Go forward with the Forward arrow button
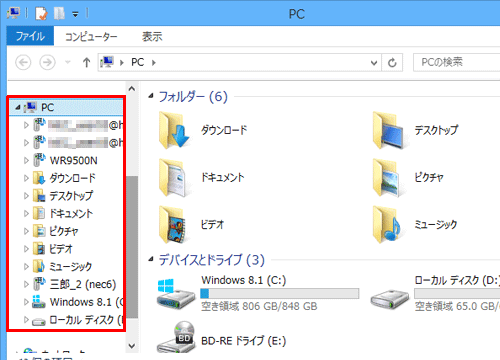 click(x=47, y=62)
